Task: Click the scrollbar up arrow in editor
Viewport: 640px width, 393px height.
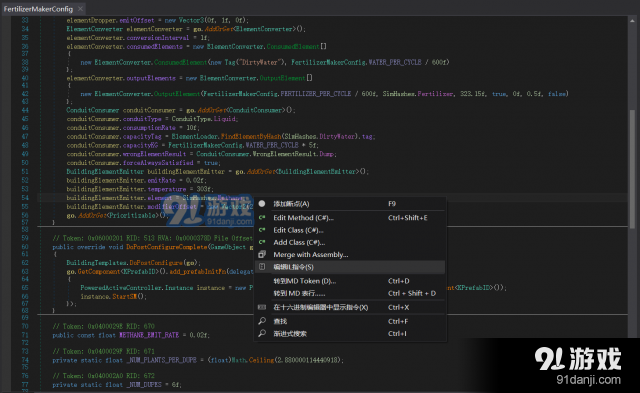Action: [x=632, y=20]
